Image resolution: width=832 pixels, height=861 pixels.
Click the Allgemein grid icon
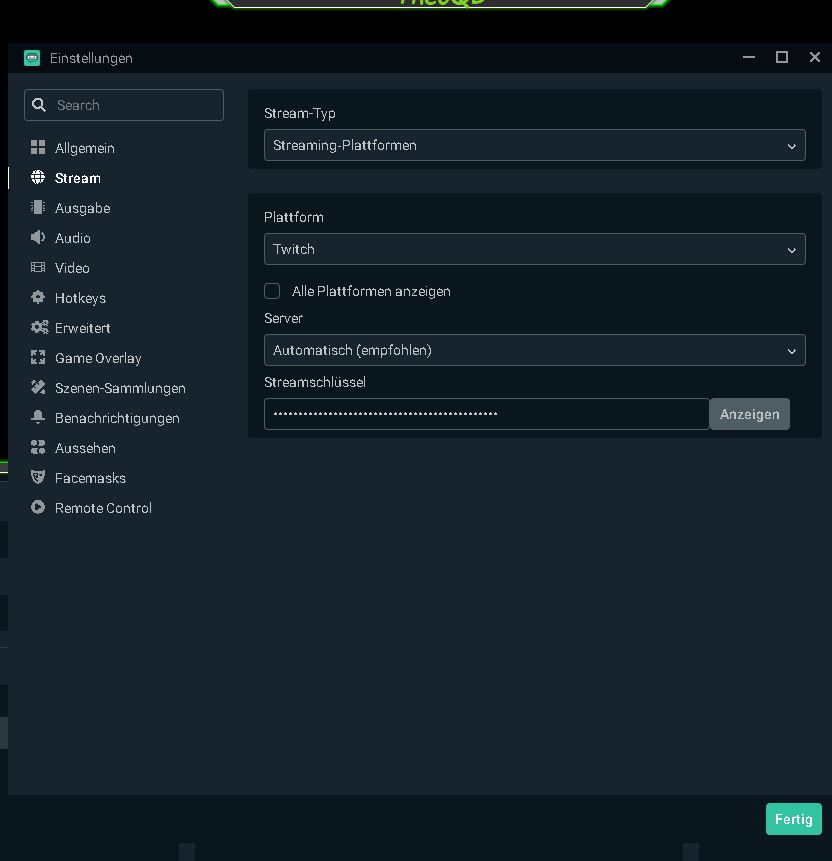click(38, 148)
